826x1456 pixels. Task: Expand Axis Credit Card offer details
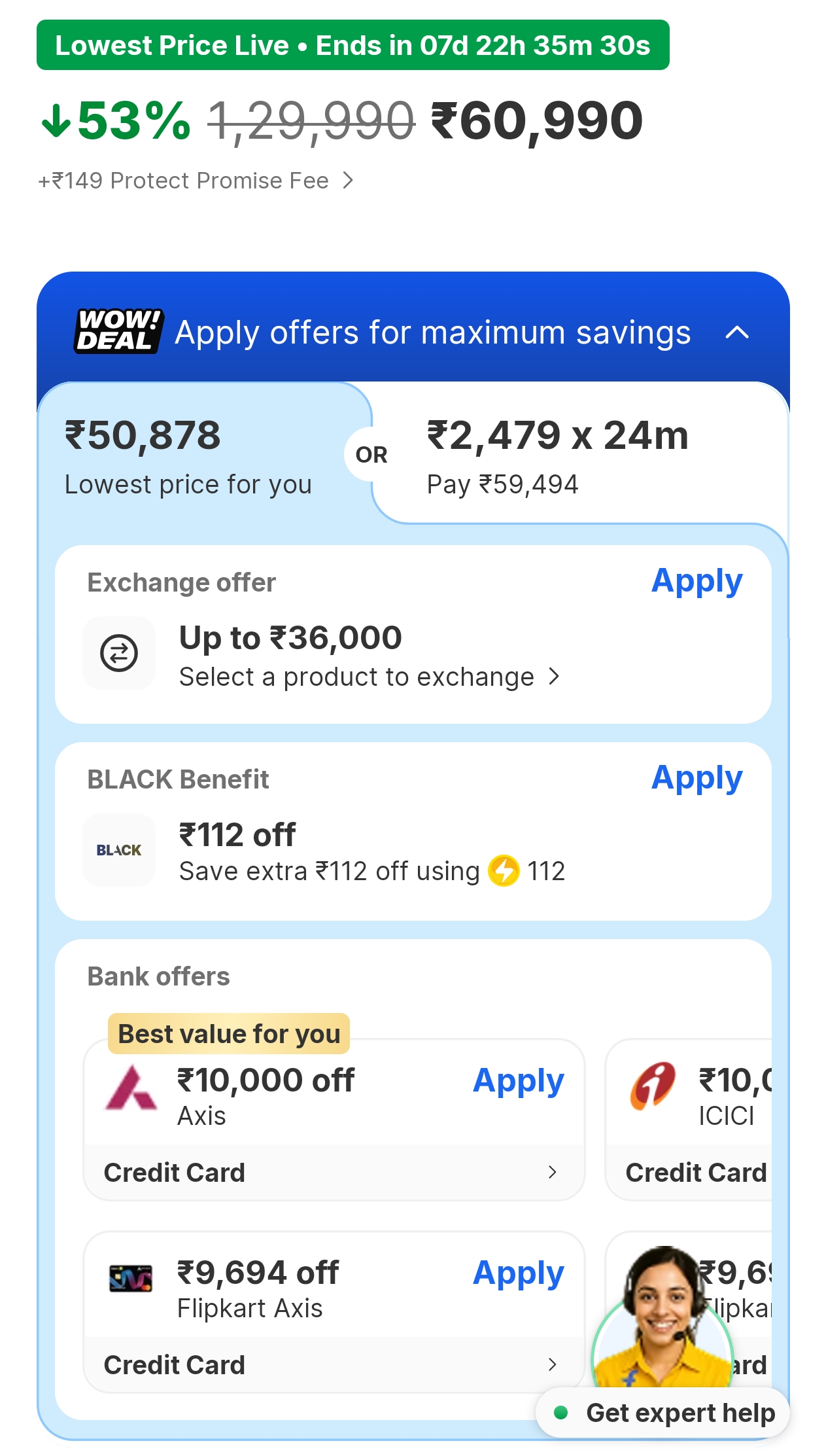pos(552,1172)
